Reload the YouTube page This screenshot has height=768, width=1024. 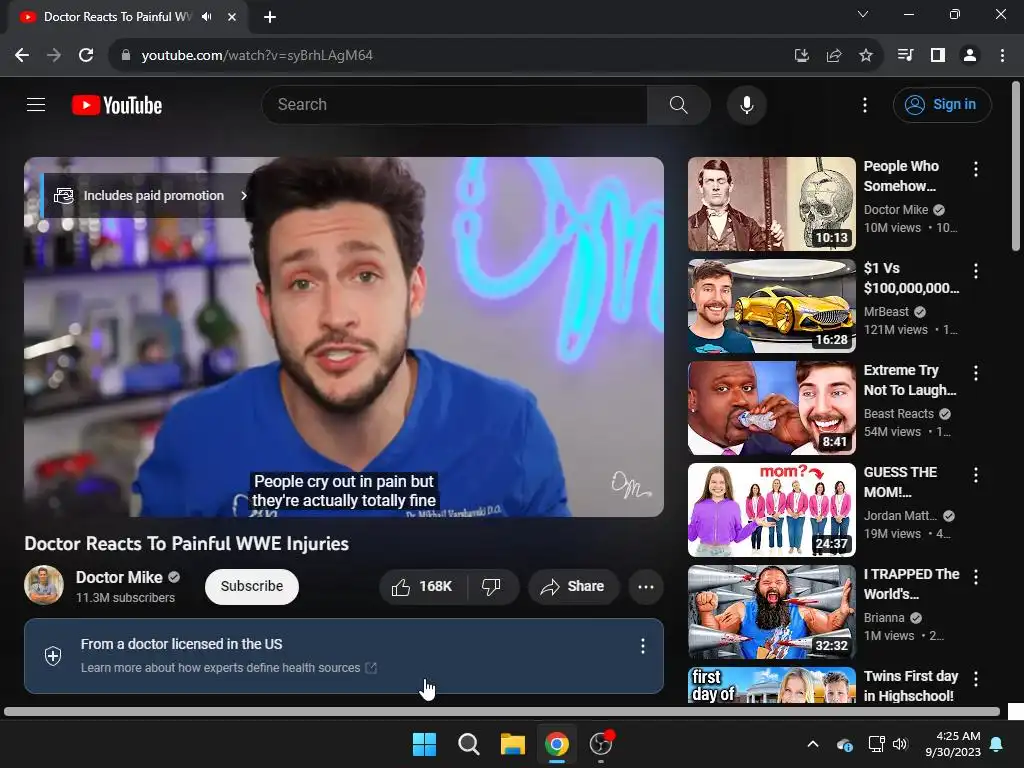pos(86,56)
